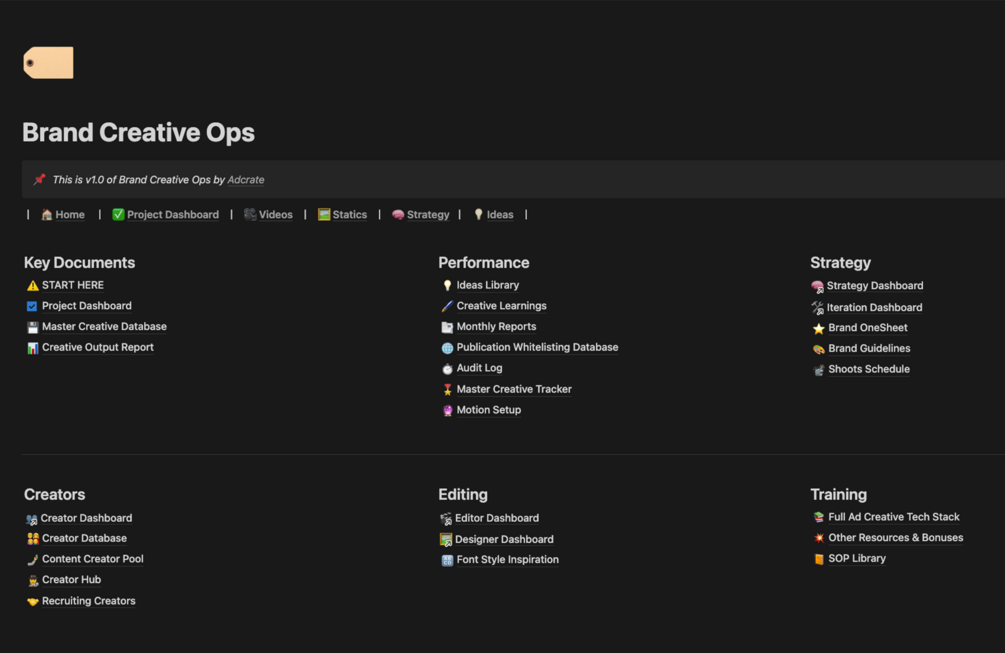Viewport: 1005px width, 653px height.
Task: Click the star icon next to Brand OneSheet
Action: click(818, 328)
